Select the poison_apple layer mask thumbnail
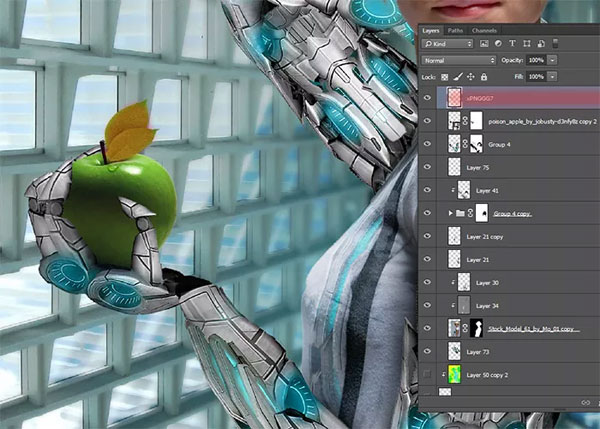The image size is (600, 429). tap(476, 121)
